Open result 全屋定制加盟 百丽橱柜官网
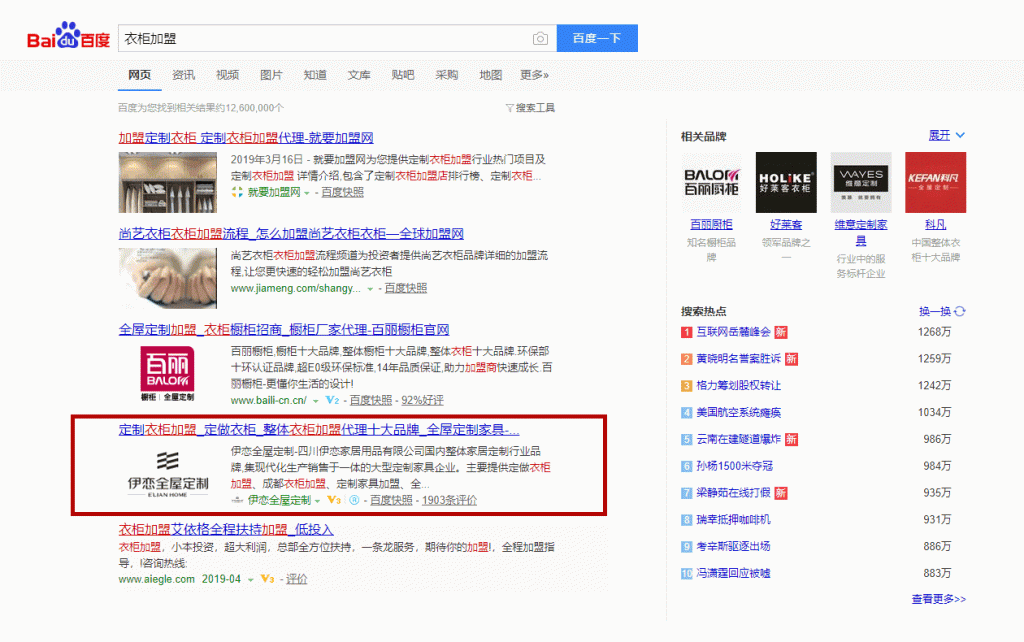Image resolution: width=1024 pixels, height=642 pixels. [x=284, y=330]
